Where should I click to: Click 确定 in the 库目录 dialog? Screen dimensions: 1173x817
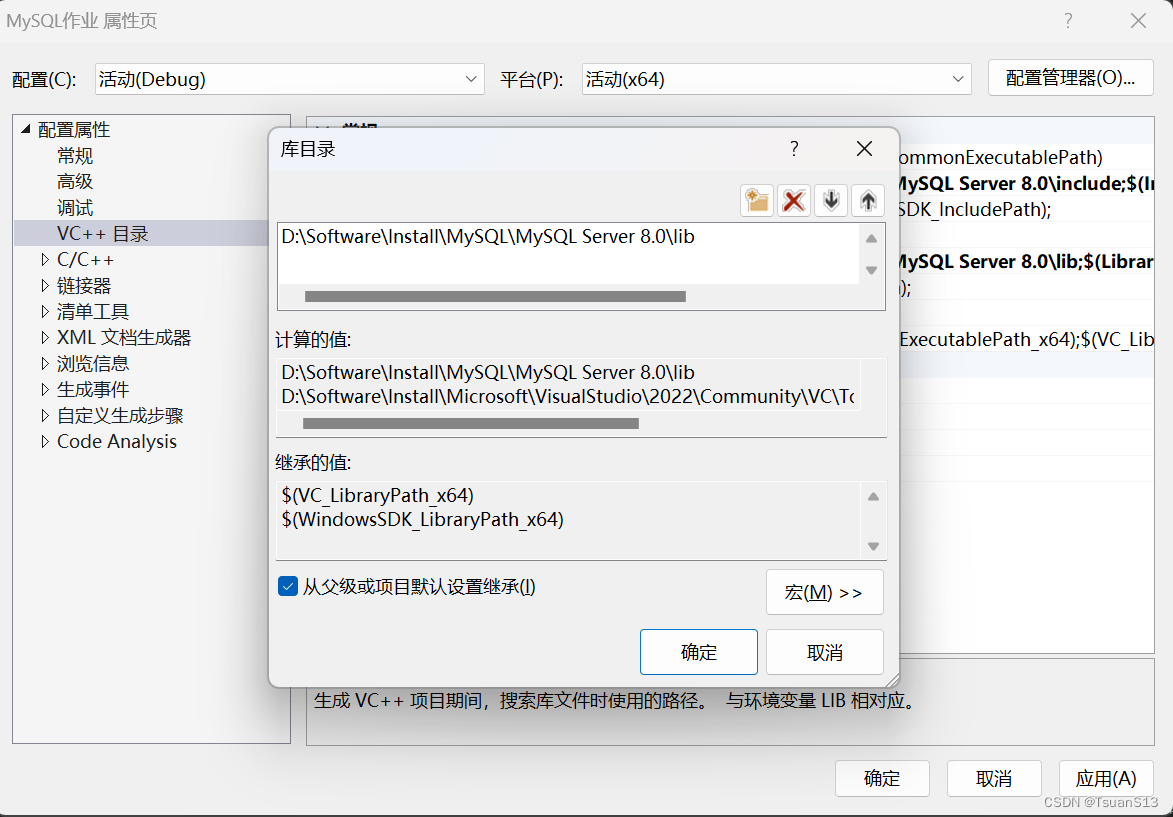pyautogui.click(x=699, y=652)
